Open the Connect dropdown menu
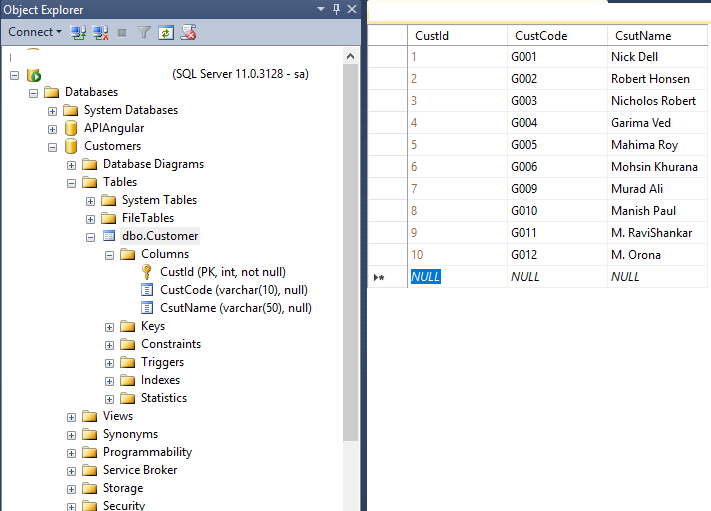Image resolution: width=711 pixels, height=511 pixels. (34, 32)
